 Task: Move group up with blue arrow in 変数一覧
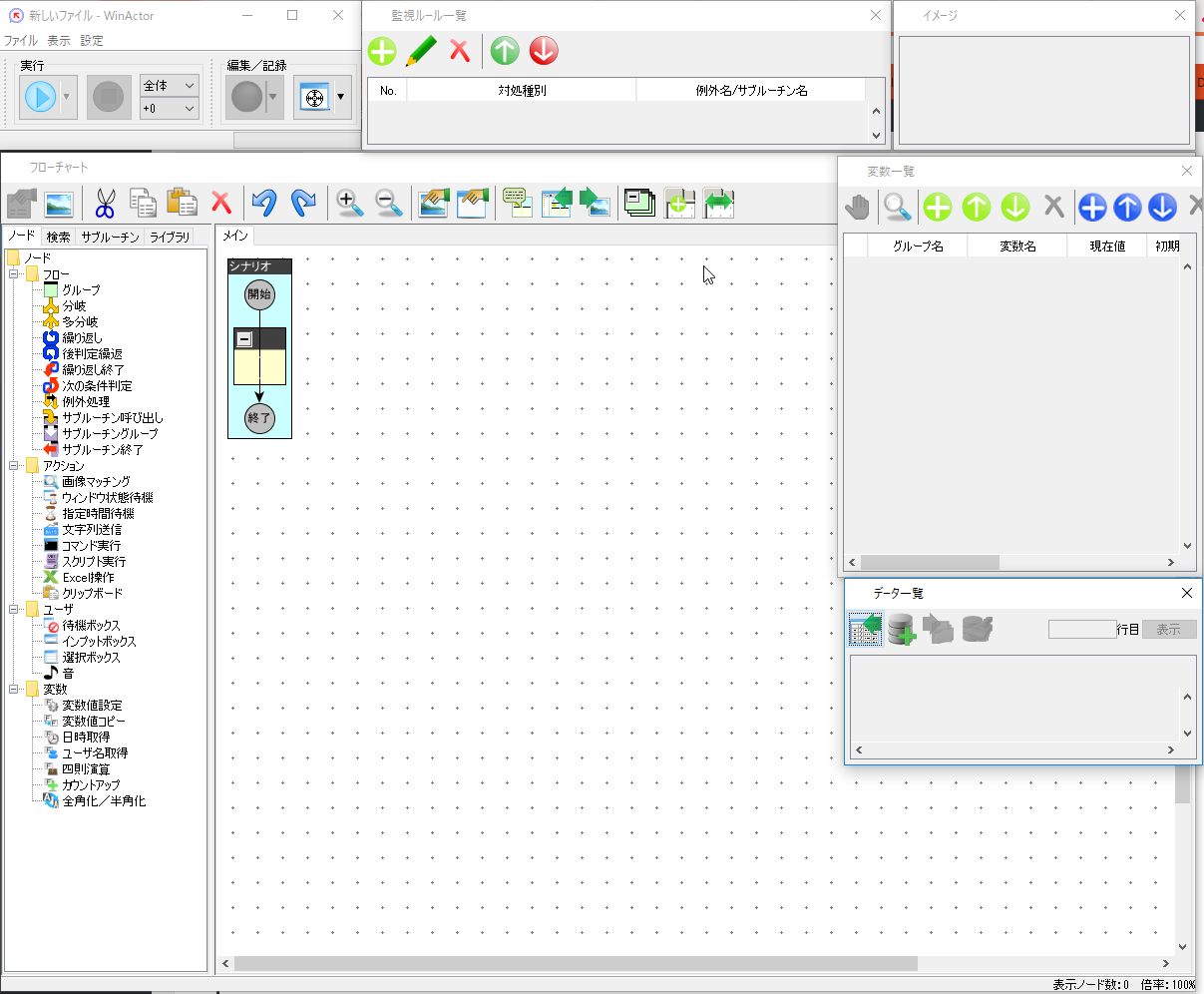coord(1127,207)
